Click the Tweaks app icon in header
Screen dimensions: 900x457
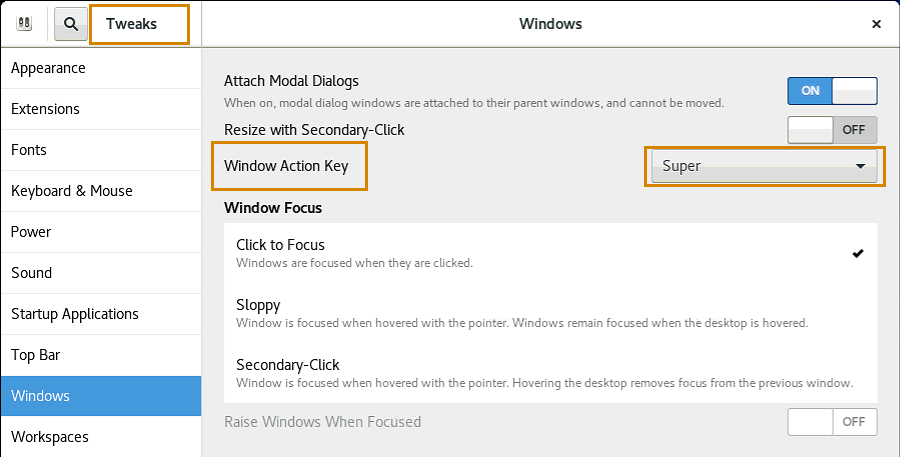click(24, 24)
